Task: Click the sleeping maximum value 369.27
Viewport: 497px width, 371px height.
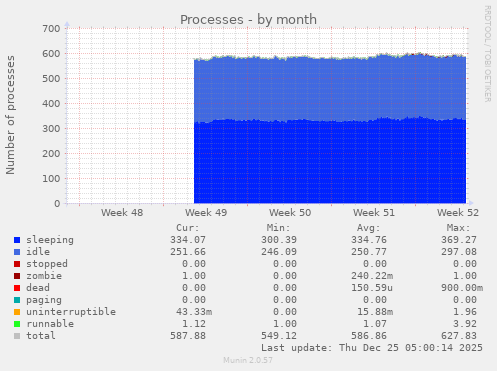Action: tap(459, 240)
